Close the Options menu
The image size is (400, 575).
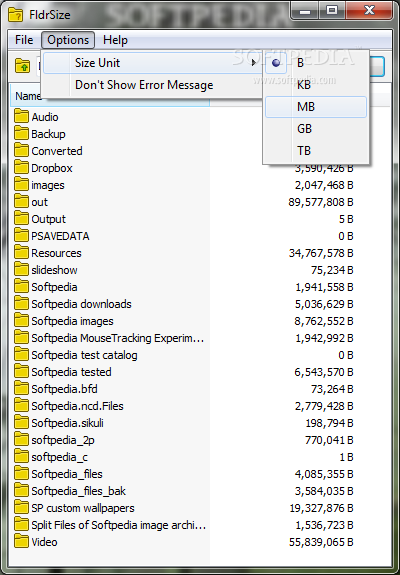68,40
